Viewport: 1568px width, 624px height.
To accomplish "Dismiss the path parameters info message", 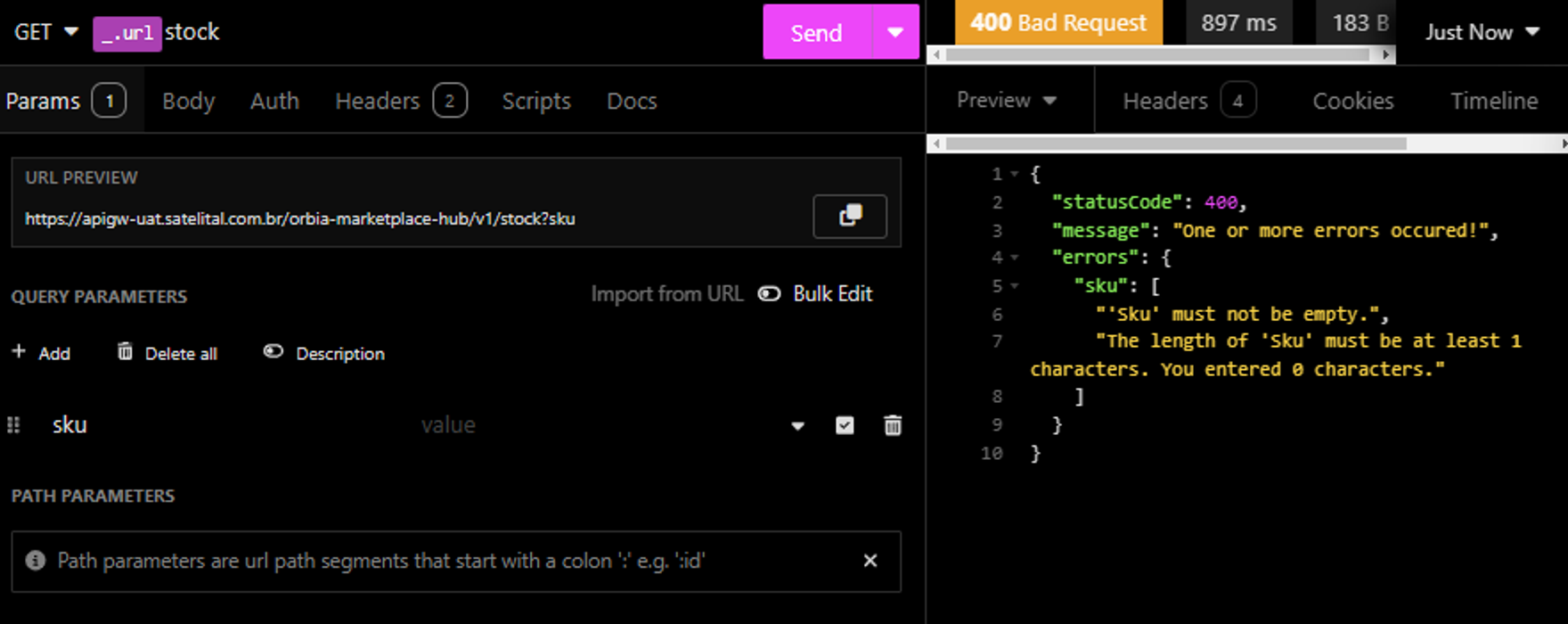I will tap(870, 561).
